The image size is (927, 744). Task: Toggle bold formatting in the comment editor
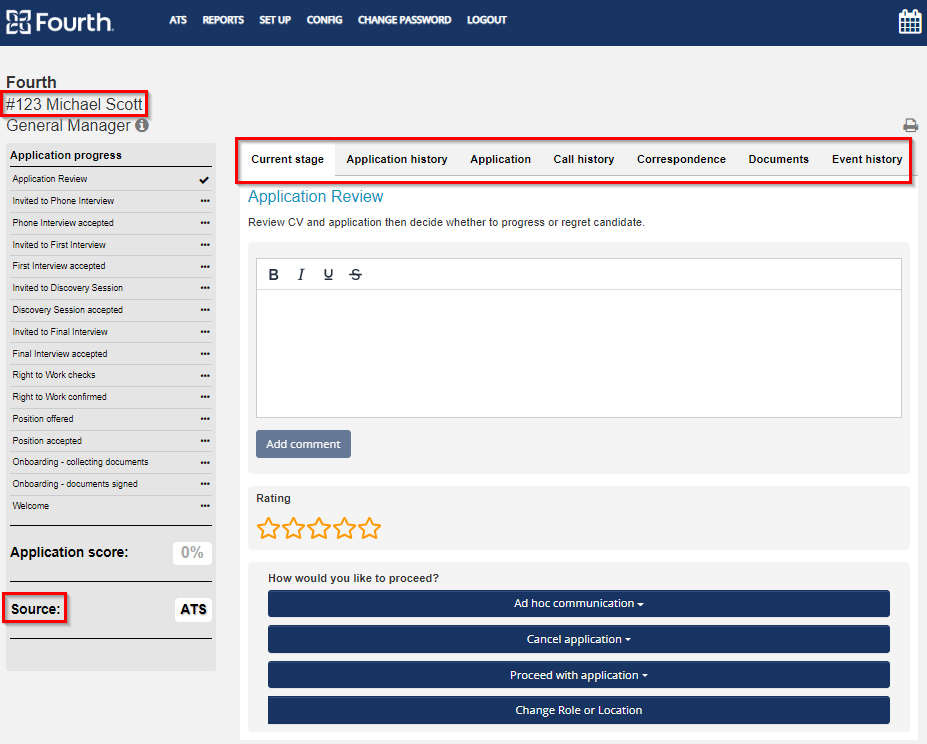[273, 275]
